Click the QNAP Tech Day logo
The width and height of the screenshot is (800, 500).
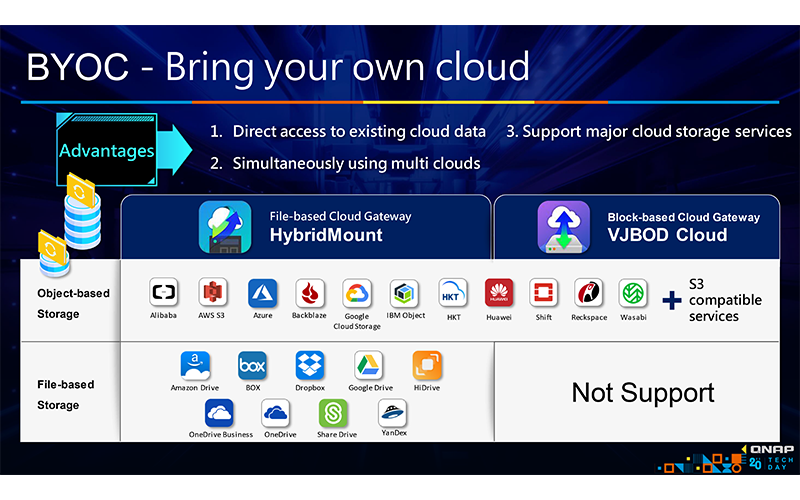click(x=724, y=458)
